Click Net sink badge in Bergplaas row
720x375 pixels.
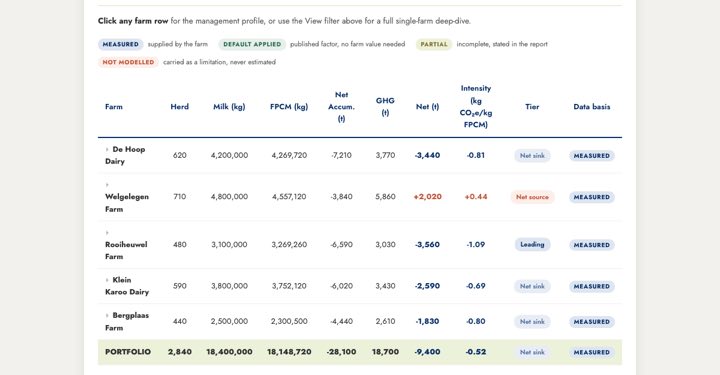(x=532, y=322)
